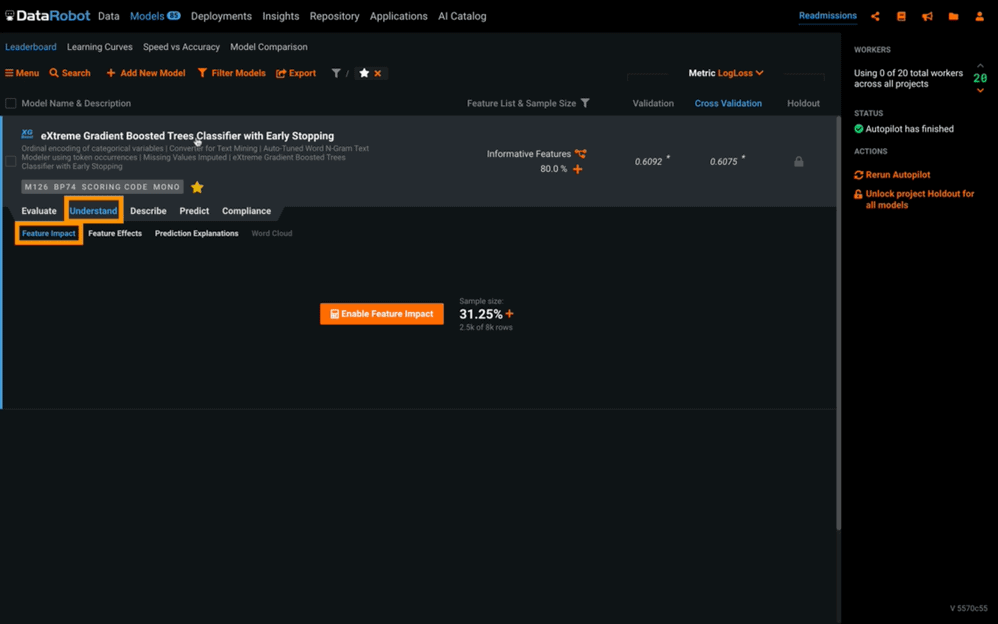Screen dimensions: 998x624
Task: Click the Informative Features label
Action: (x=529, y=153)
